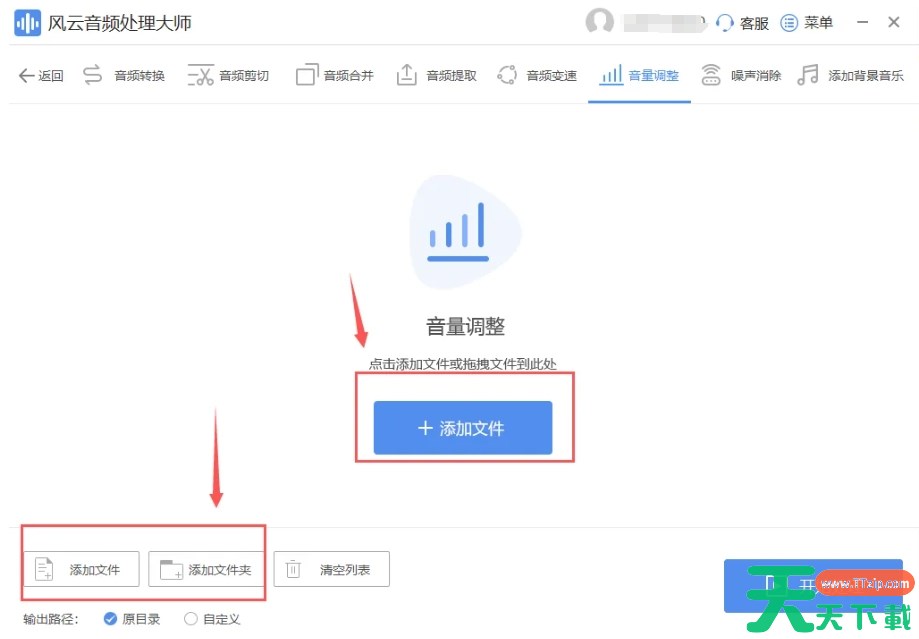Viewport: 919px width, 639px height.
Task: Click the 返回 text link
Action: click(x=51, y=76)
